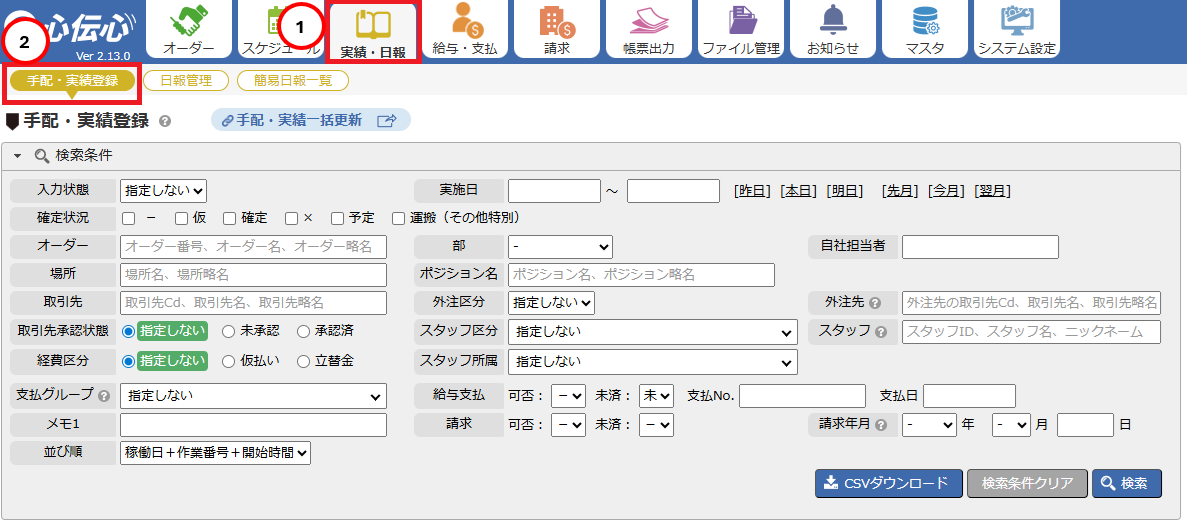The width and height of the screenshot is (1187, 524).
Task: Open the スケジュール main tab
Action: pos(280,29)
